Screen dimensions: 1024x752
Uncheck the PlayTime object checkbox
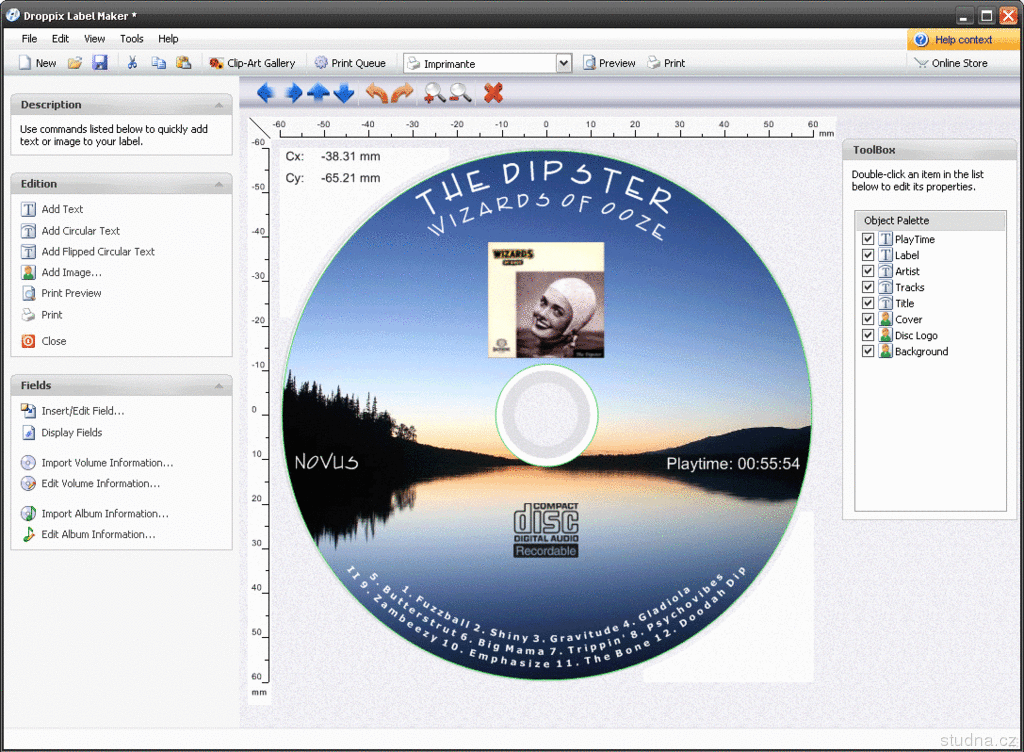point(868,239)
